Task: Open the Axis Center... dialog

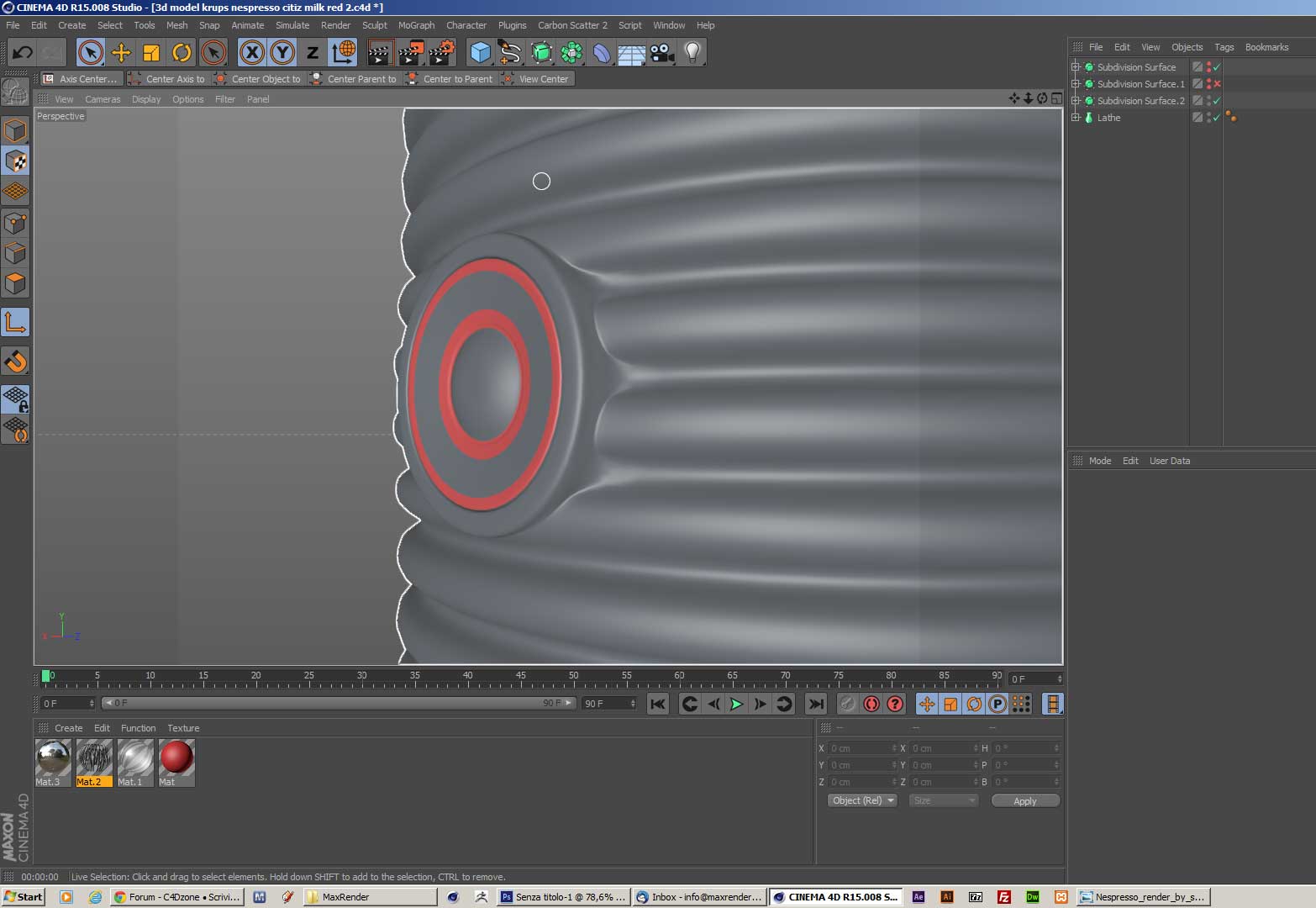Action: point(81,79)
